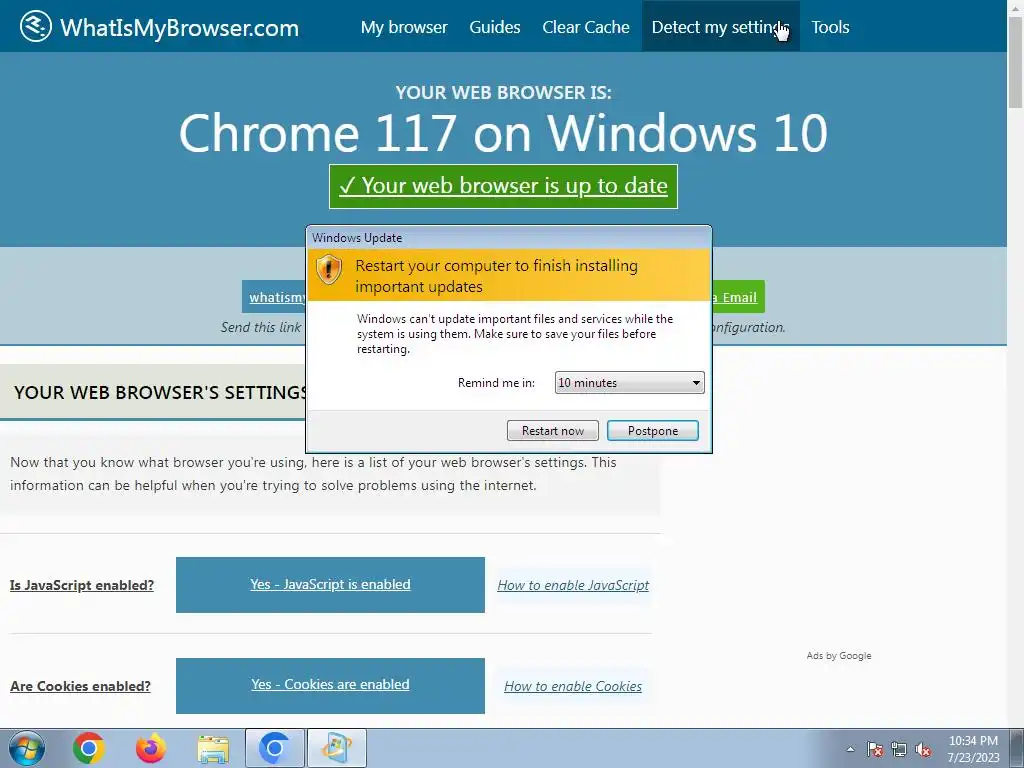Launch Firefox from the taskbar

[150, 748]
